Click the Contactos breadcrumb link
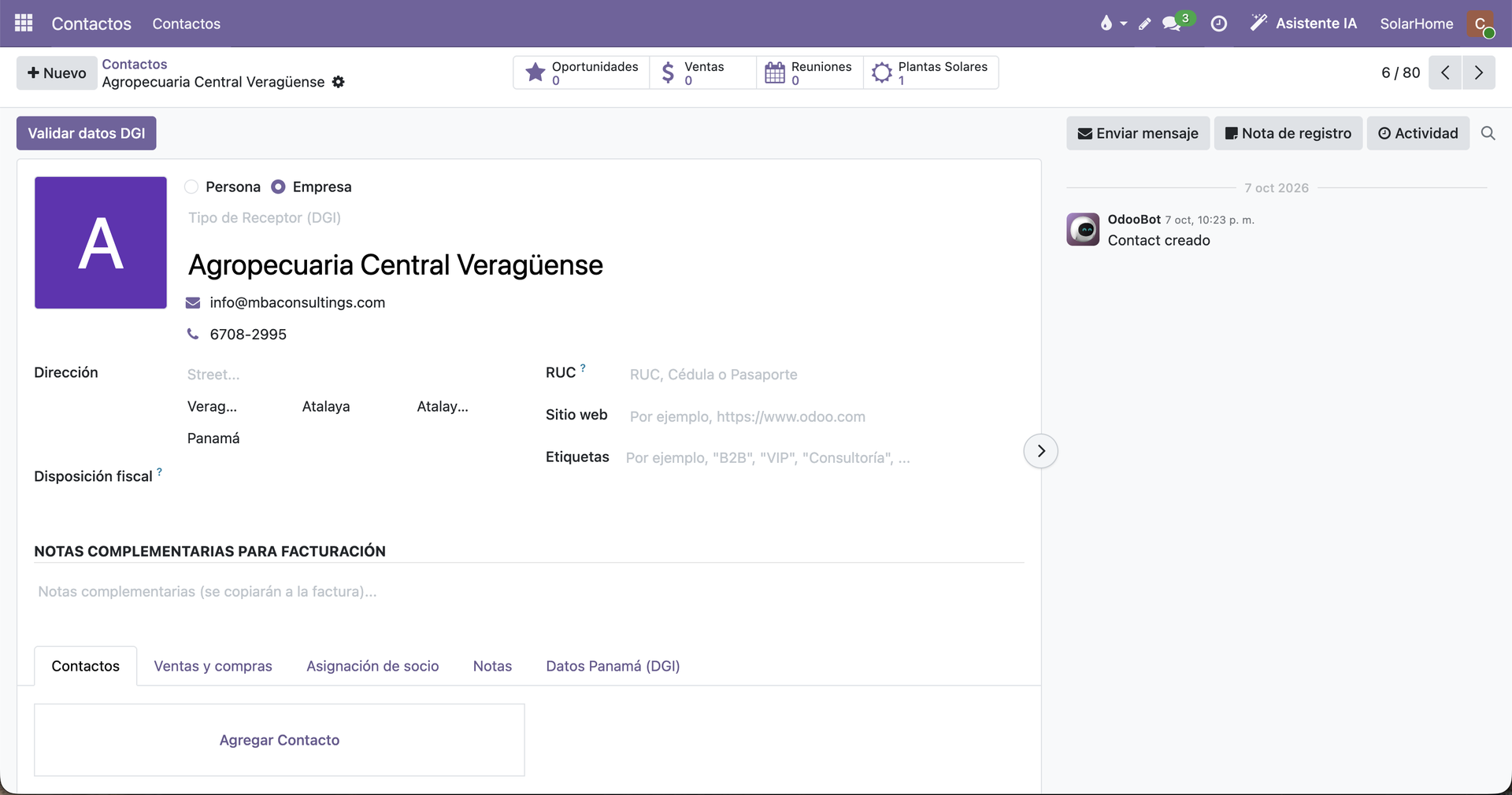This screenshot has height=795, width=1512. click(x=135, y=64)
